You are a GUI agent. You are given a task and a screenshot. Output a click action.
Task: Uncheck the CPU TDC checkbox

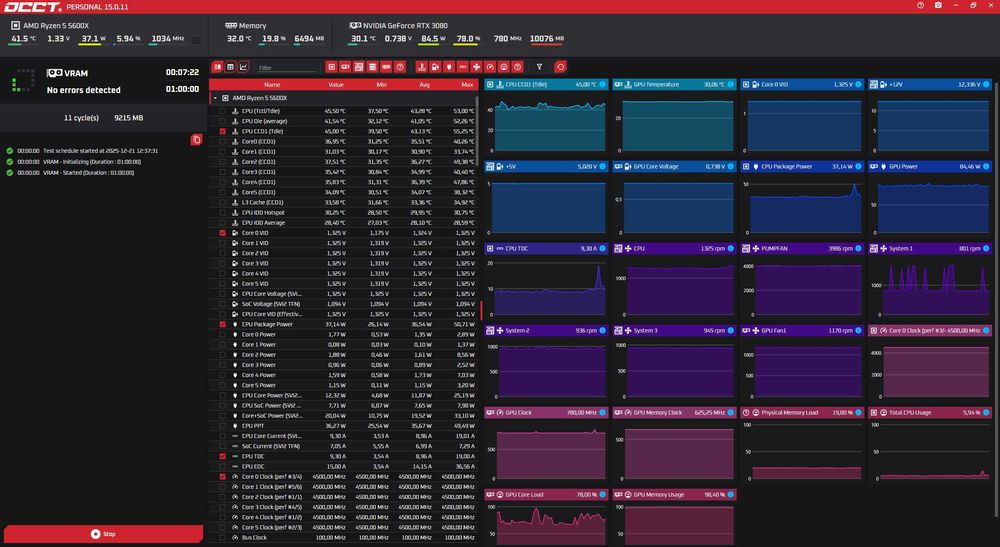[223, 456]
